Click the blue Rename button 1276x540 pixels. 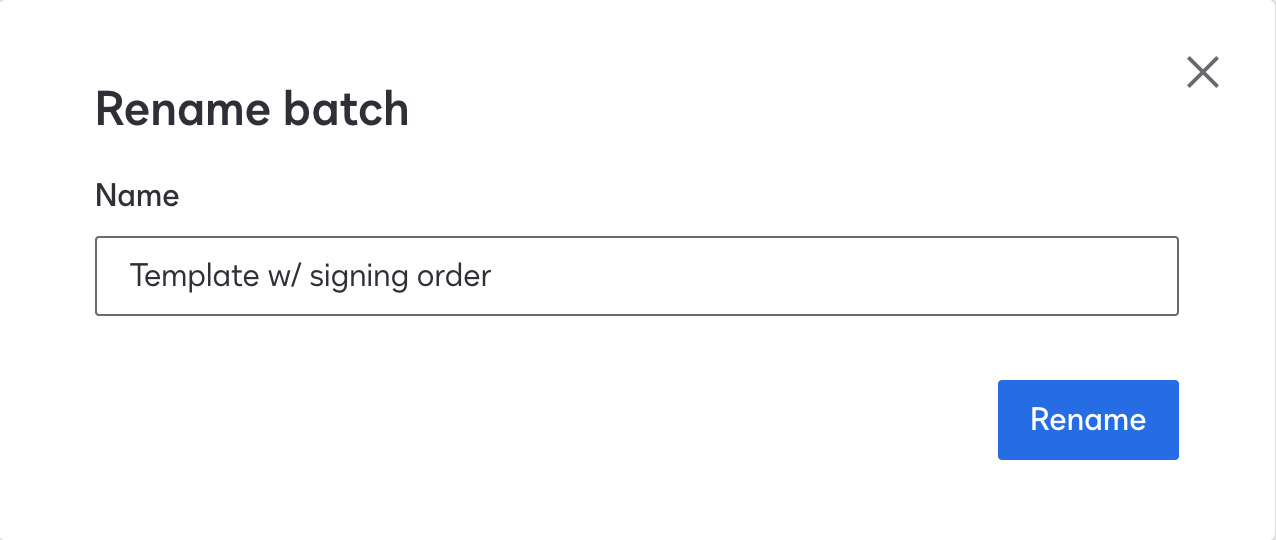[1088, 420]
